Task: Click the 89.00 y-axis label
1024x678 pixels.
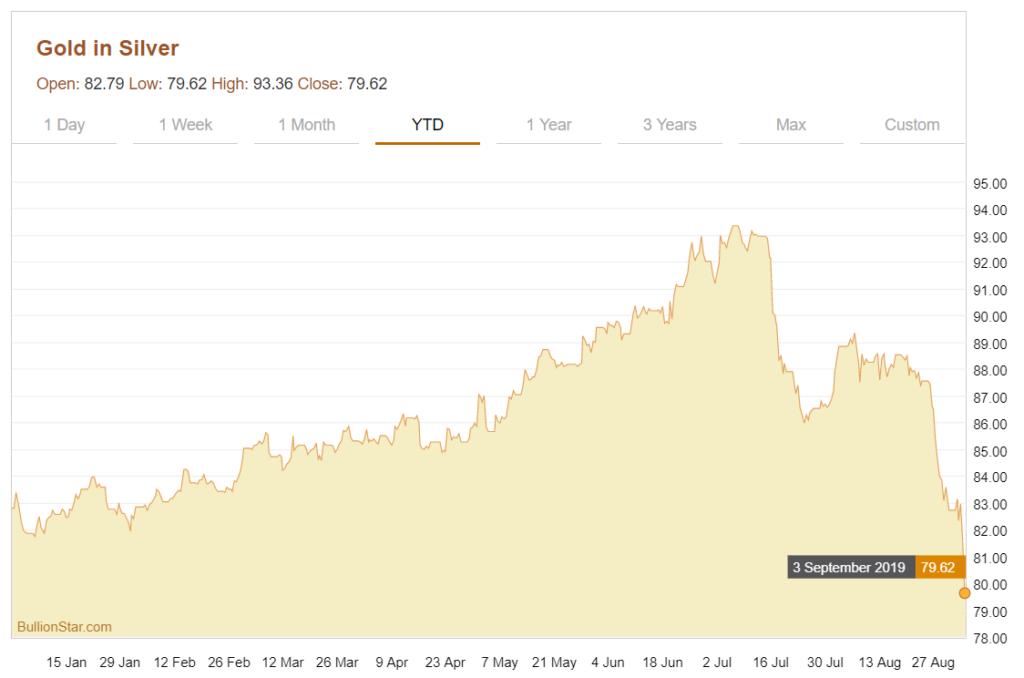Action: tap(990, 344)
